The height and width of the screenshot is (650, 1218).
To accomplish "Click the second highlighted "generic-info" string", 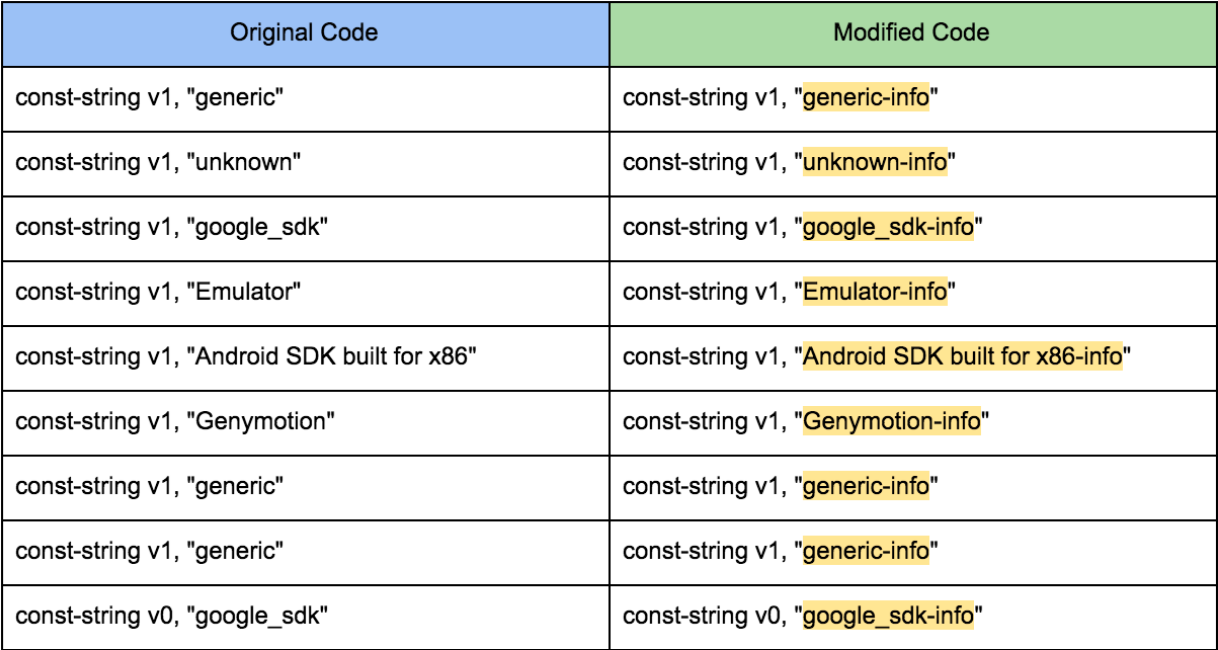I will (x=866, y=487).
